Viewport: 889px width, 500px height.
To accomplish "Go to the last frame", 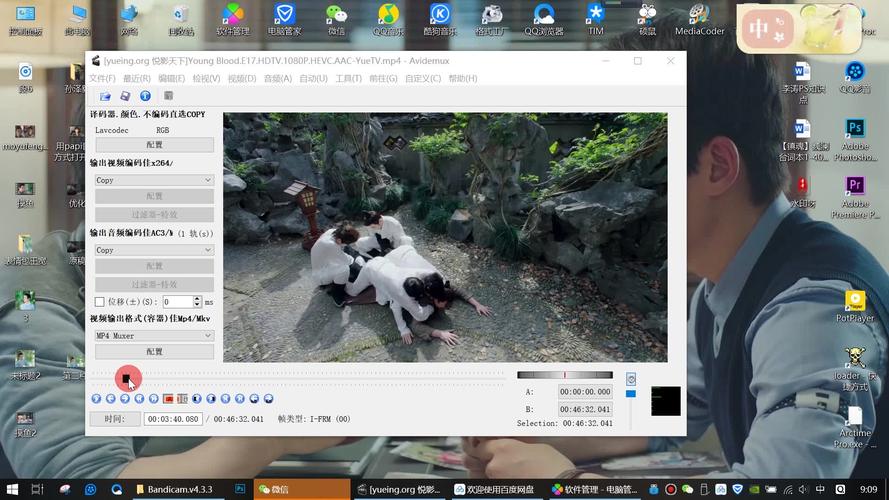I will point(240,399).
